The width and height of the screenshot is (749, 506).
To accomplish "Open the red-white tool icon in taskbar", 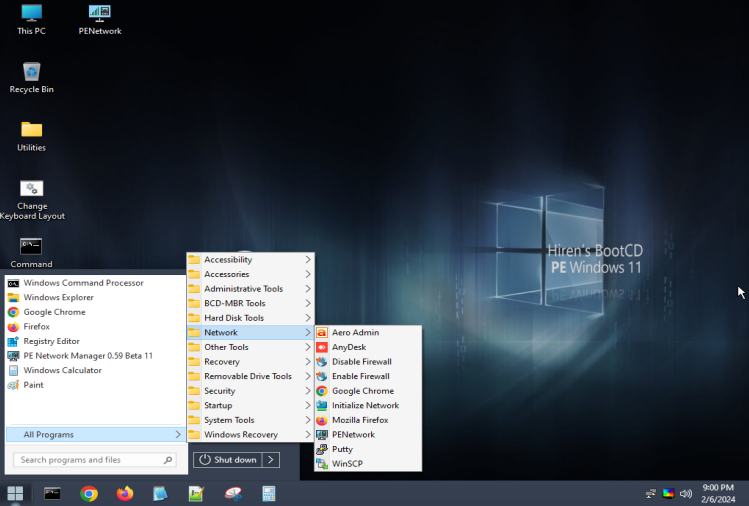I will tap(233, 494).
